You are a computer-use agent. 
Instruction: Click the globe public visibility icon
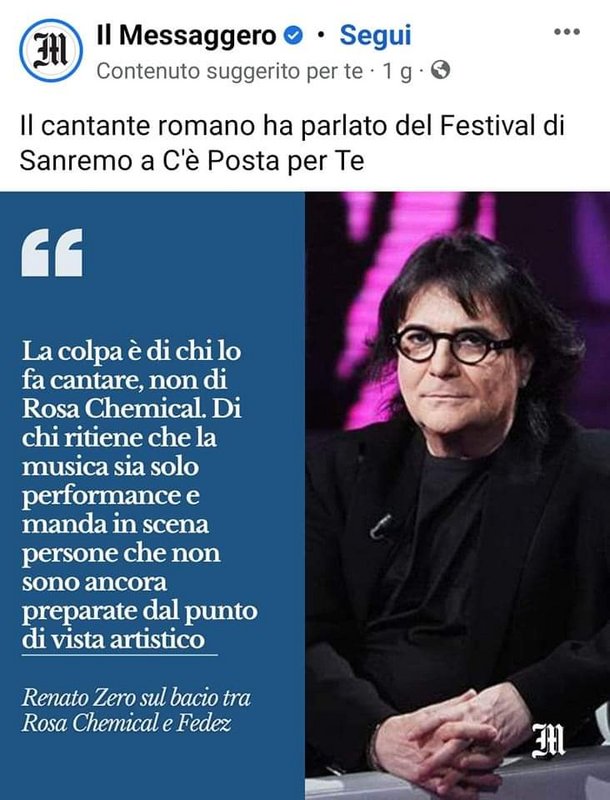pyautogui.click(x=440, y=70)
